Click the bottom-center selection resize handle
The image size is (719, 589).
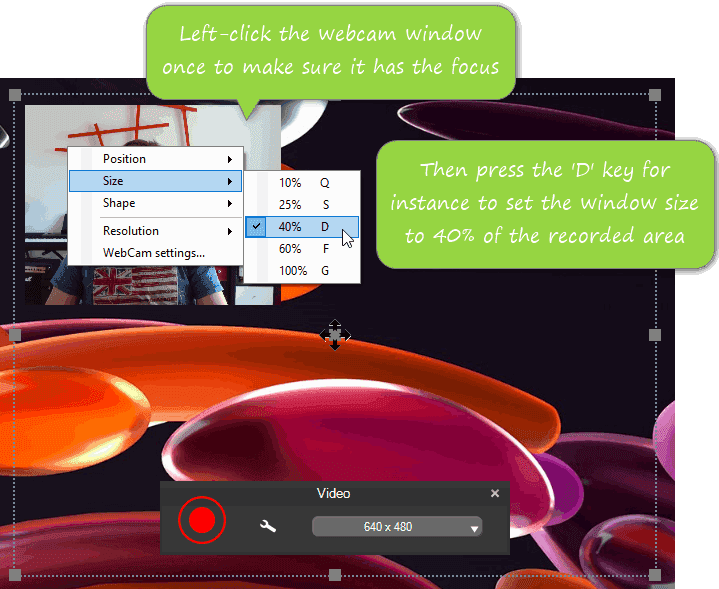pos(335,575)
